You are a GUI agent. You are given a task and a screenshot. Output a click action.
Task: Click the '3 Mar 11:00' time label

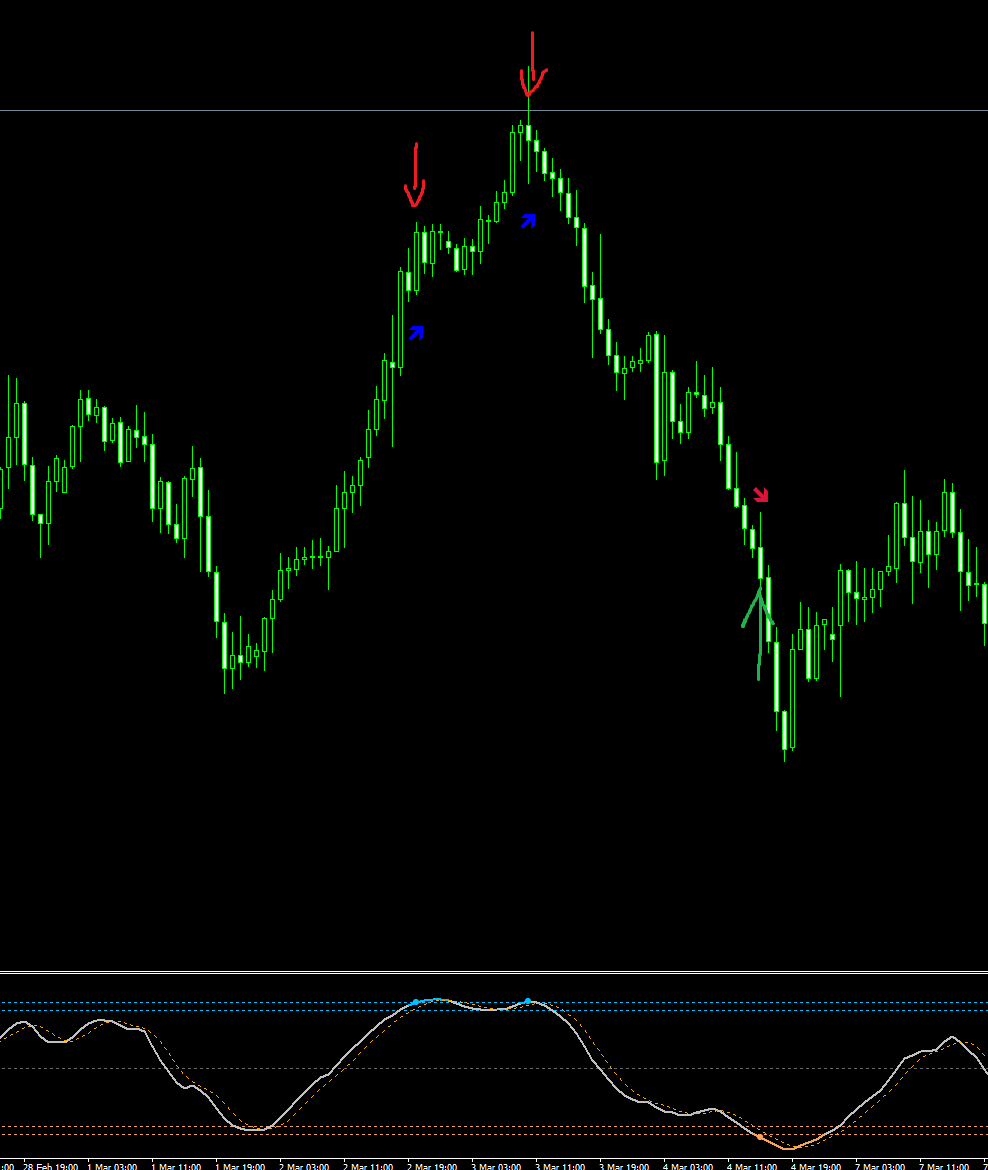pyautogui.click(x=560, y=1166)
